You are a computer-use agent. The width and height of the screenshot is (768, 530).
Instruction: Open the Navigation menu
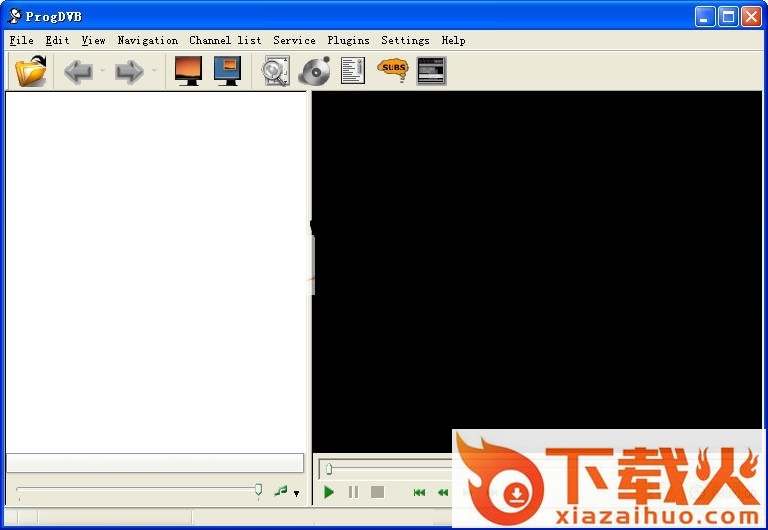click(147, 40)
